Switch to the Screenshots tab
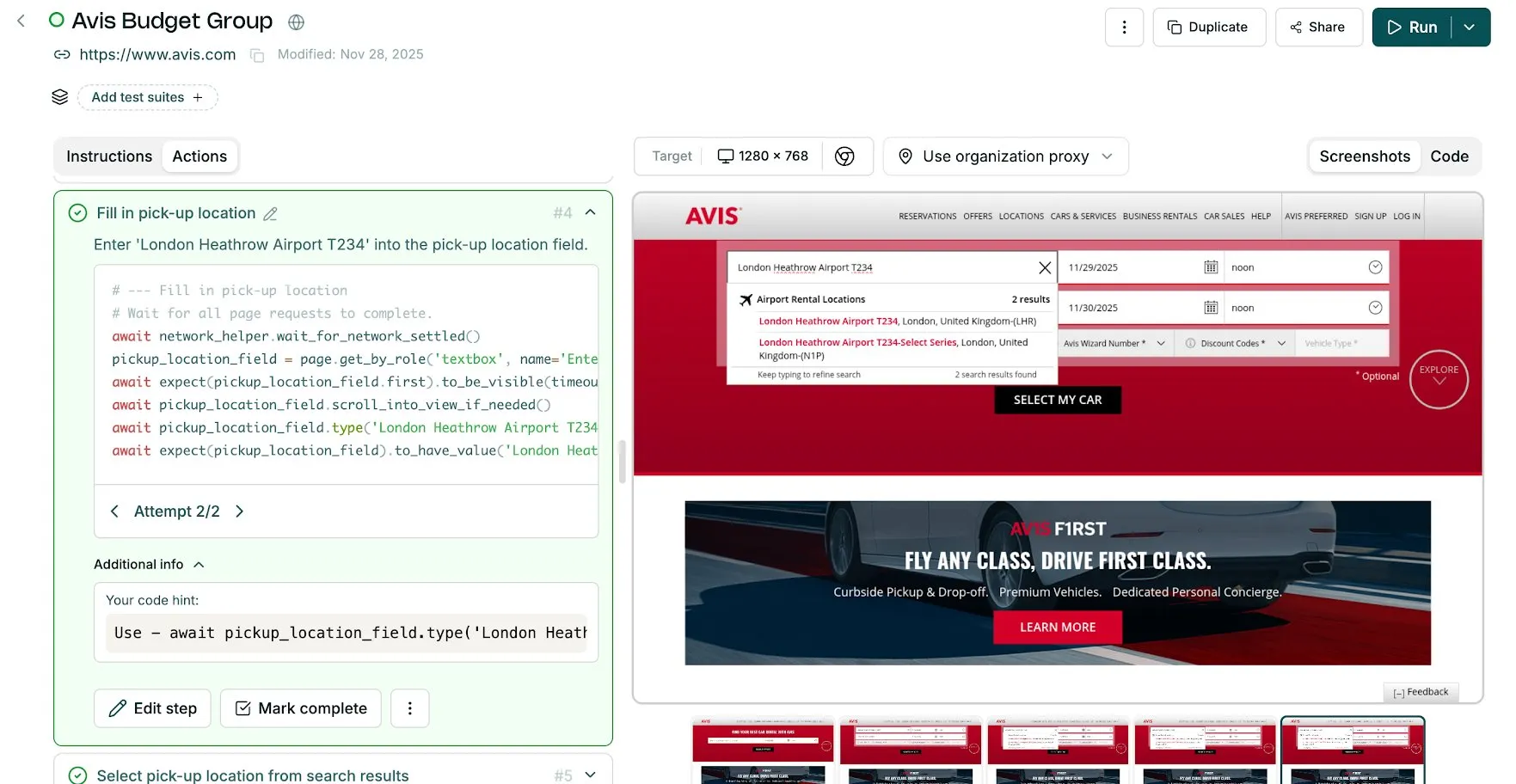1516x784 pixels. [1365, 156]
